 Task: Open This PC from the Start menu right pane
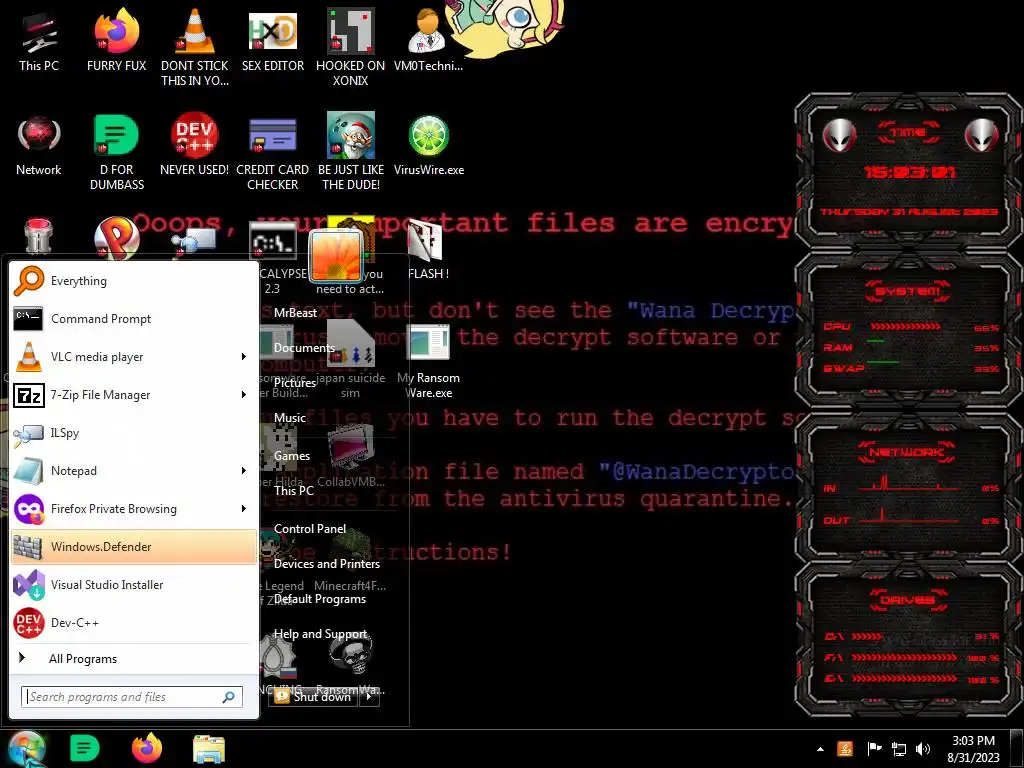[x=294, y=490]
